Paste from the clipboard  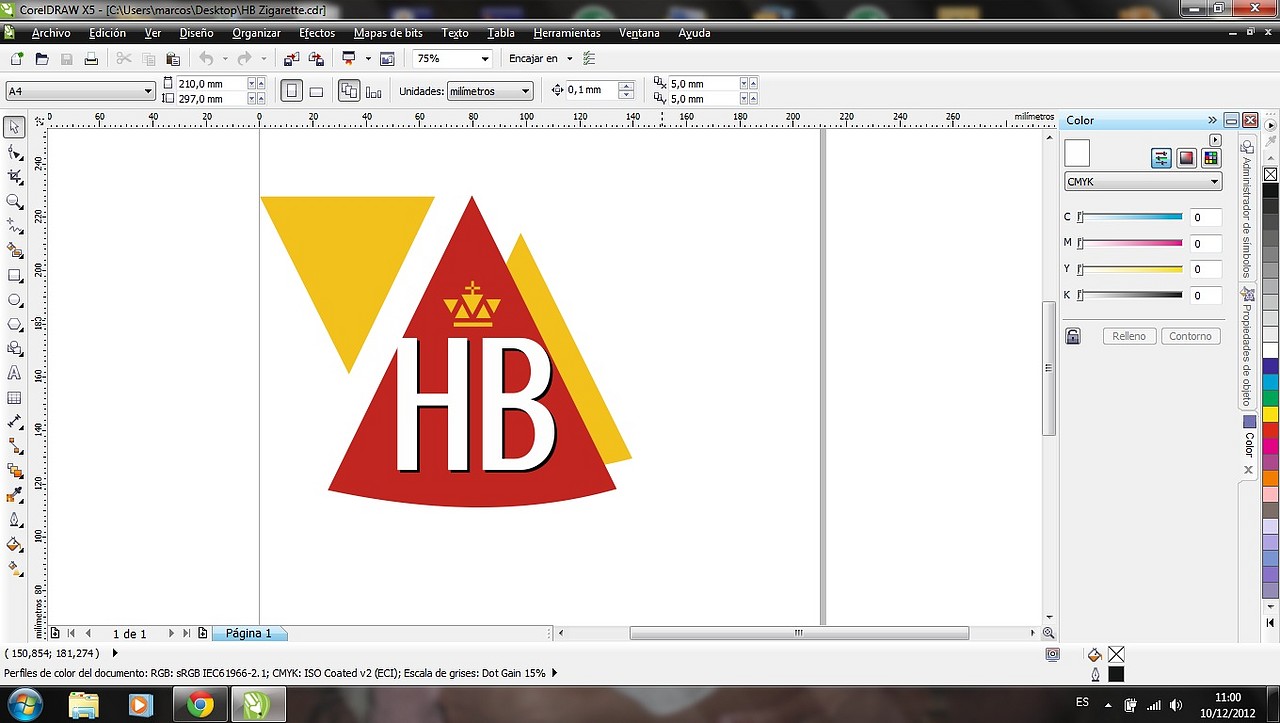[x=172, y=59]
